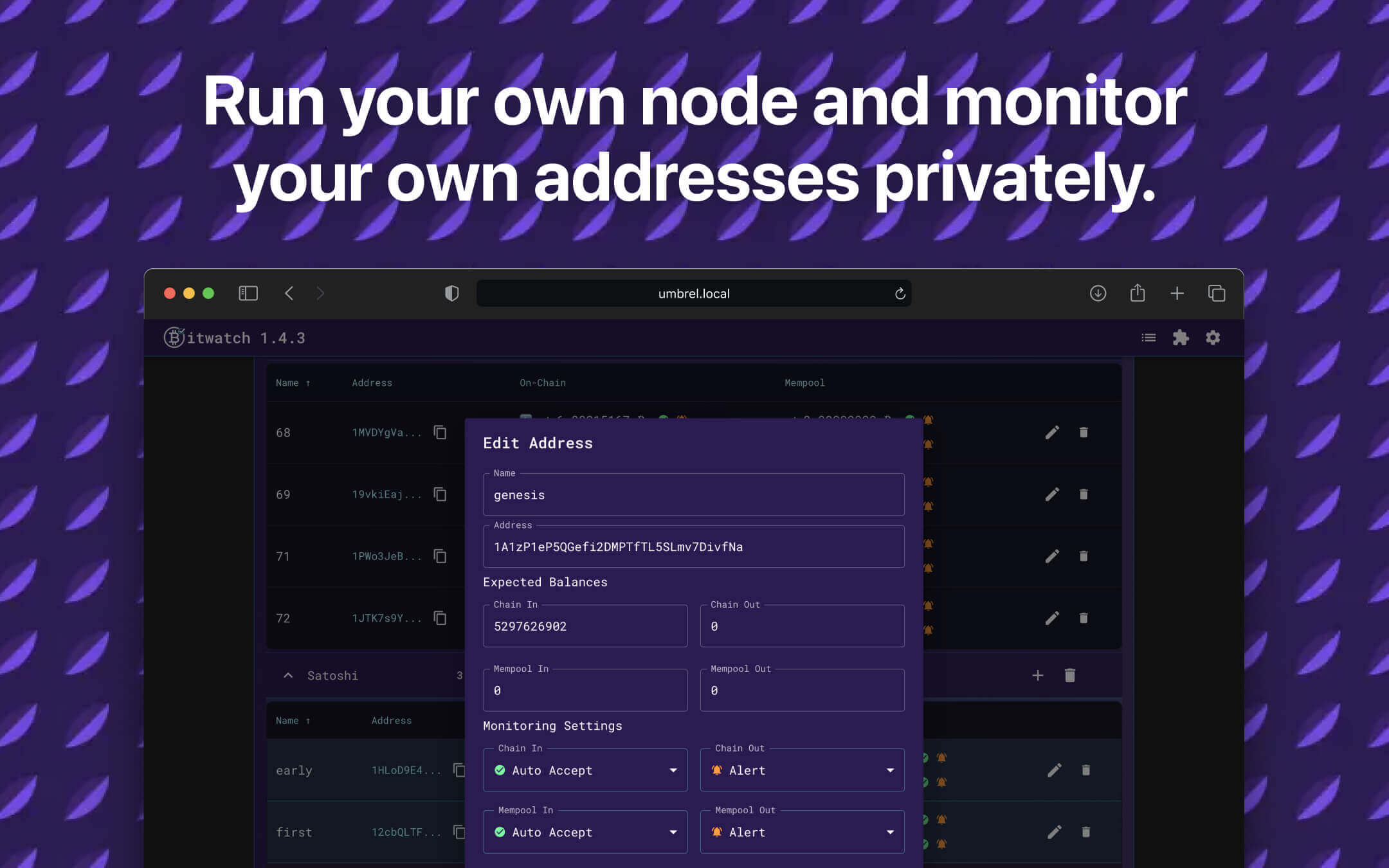Screen dimensions: 1389x868
Task: Add a new address to the Satoshi group
Action: tap(1037, 675)
